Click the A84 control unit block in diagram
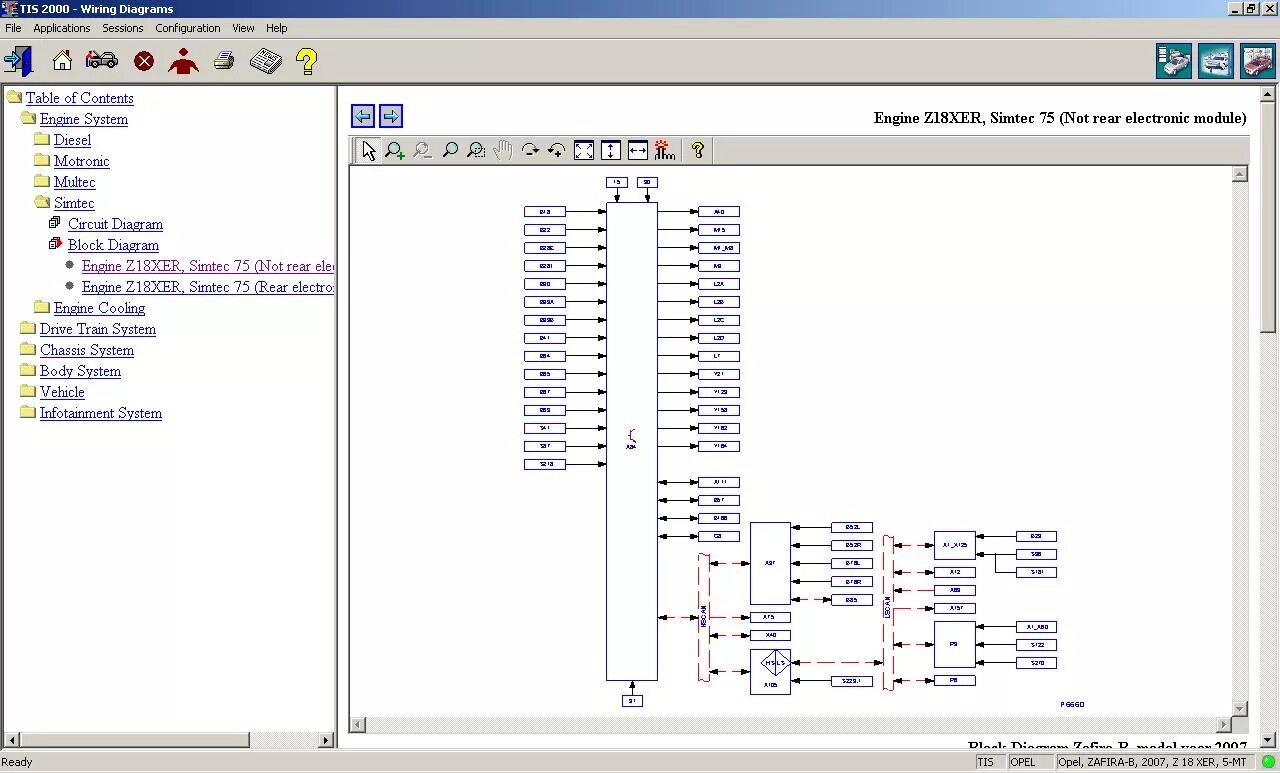 tap(632, 441)
